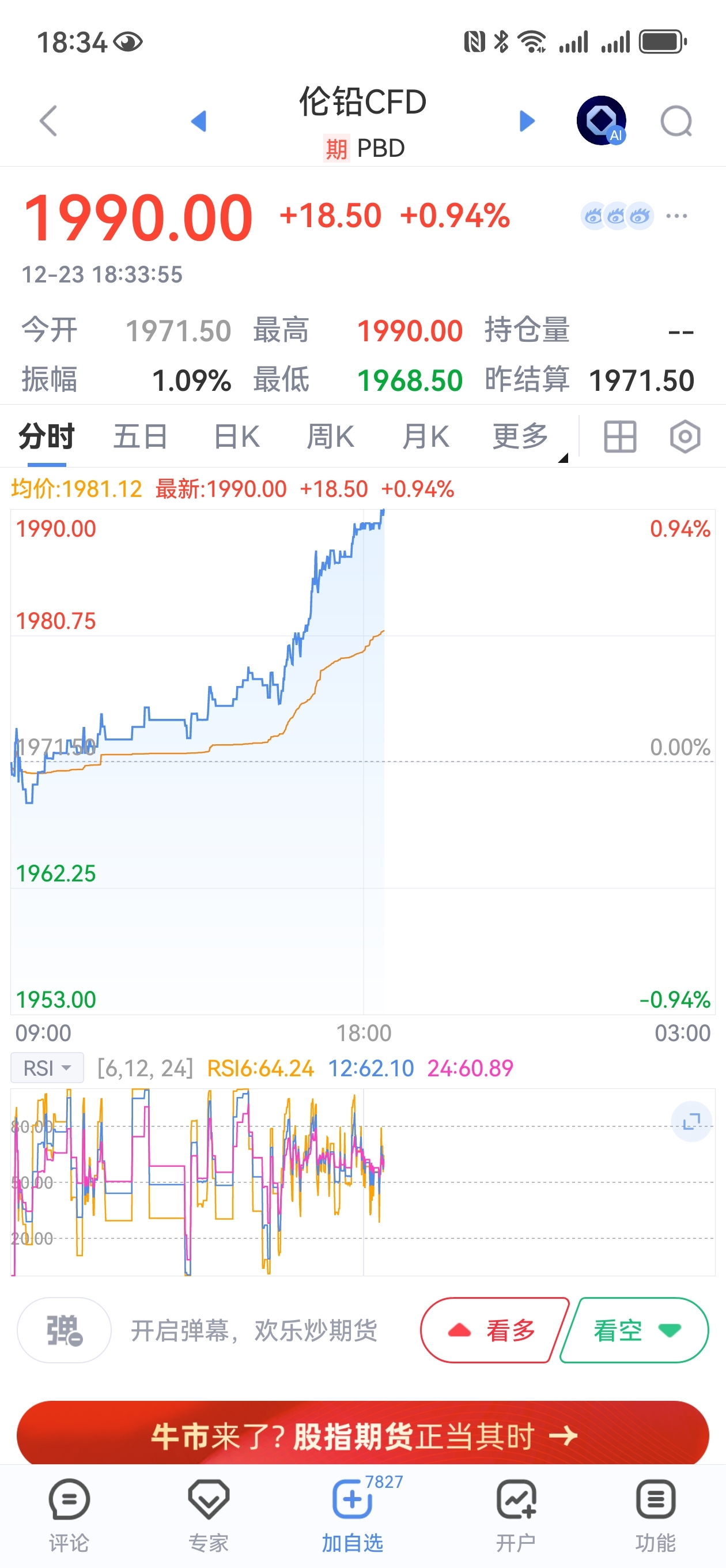Expand the 更多 chart period menu
Viewport: 726px width, 1568px height.
coord(521,436)
